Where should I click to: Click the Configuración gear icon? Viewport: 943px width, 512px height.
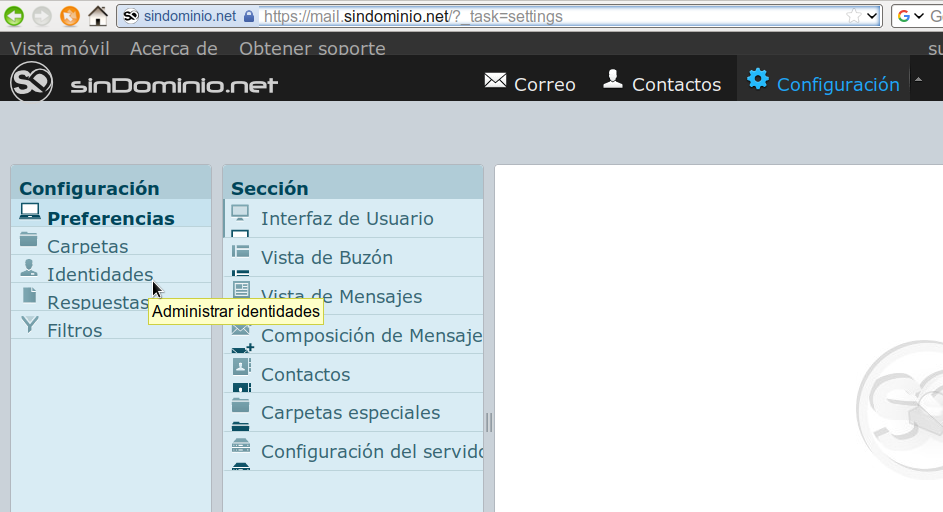click(758, 80)
